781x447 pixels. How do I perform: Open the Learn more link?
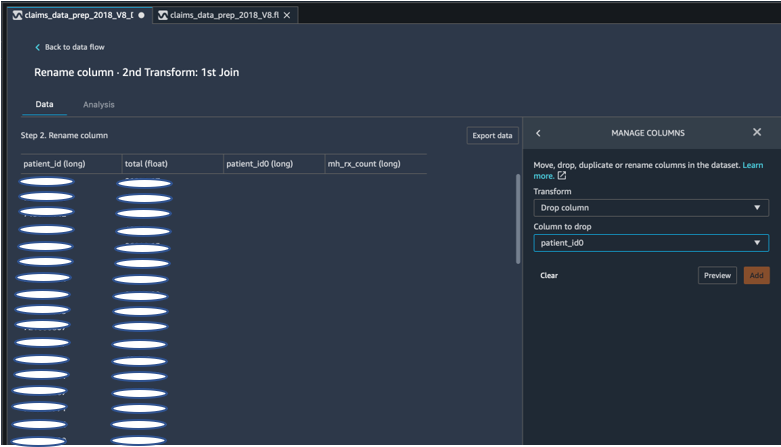pos(752,164)
